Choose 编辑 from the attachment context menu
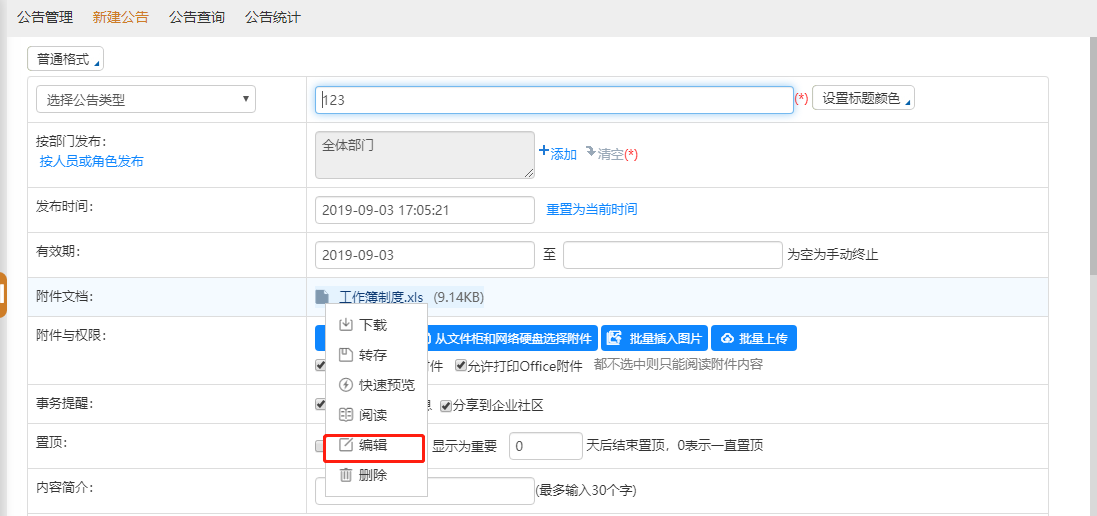The image size is (1097, 516). (374, 446)
